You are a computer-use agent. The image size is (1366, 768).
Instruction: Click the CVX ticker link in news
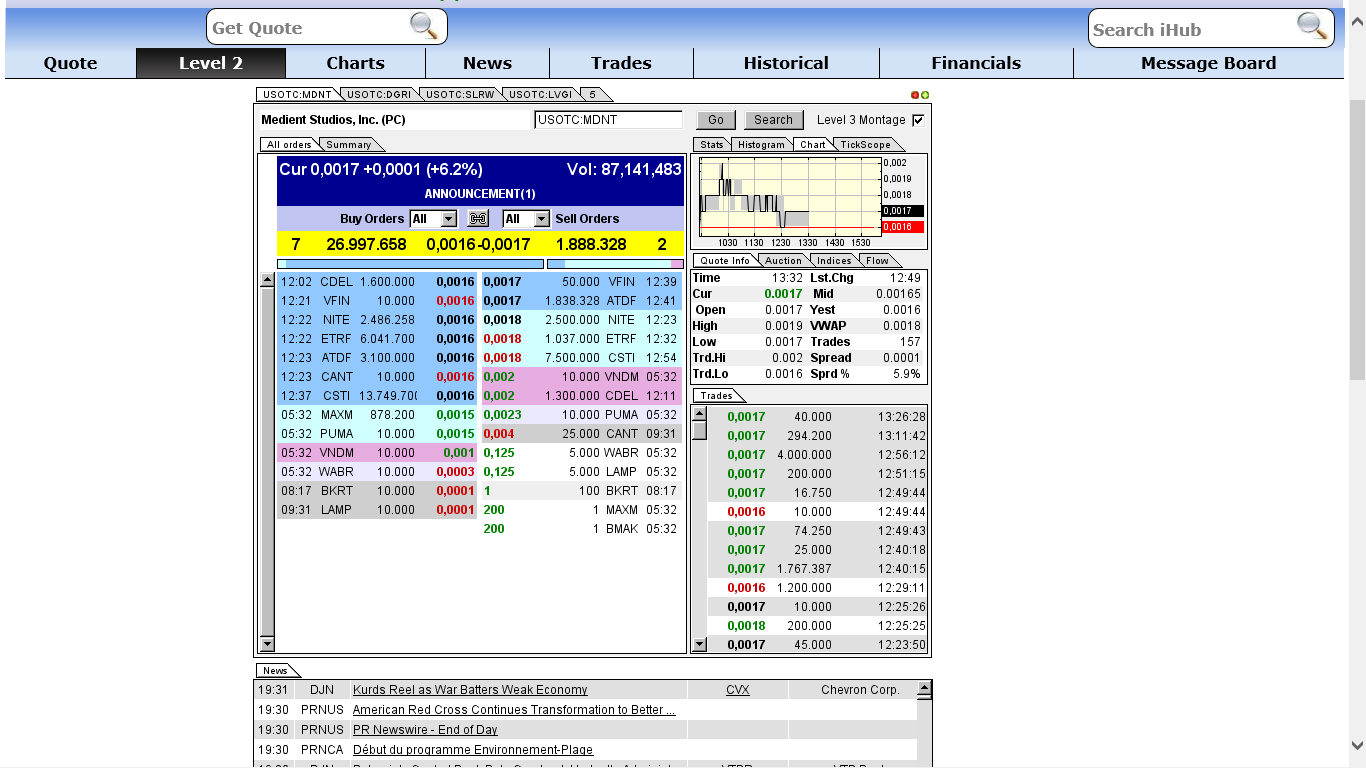coord(737,690)
